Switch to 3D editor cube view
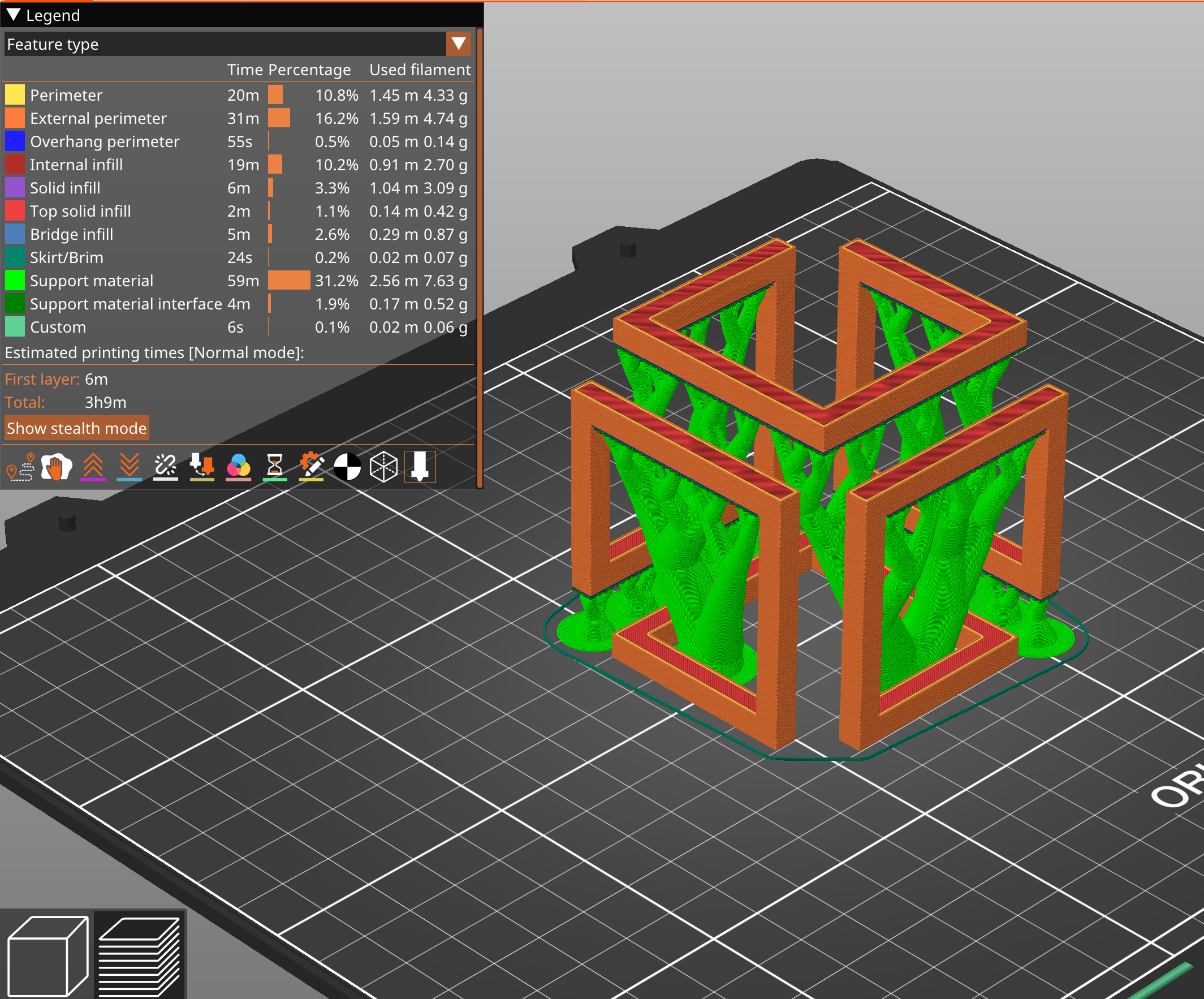 click(48, 956)
